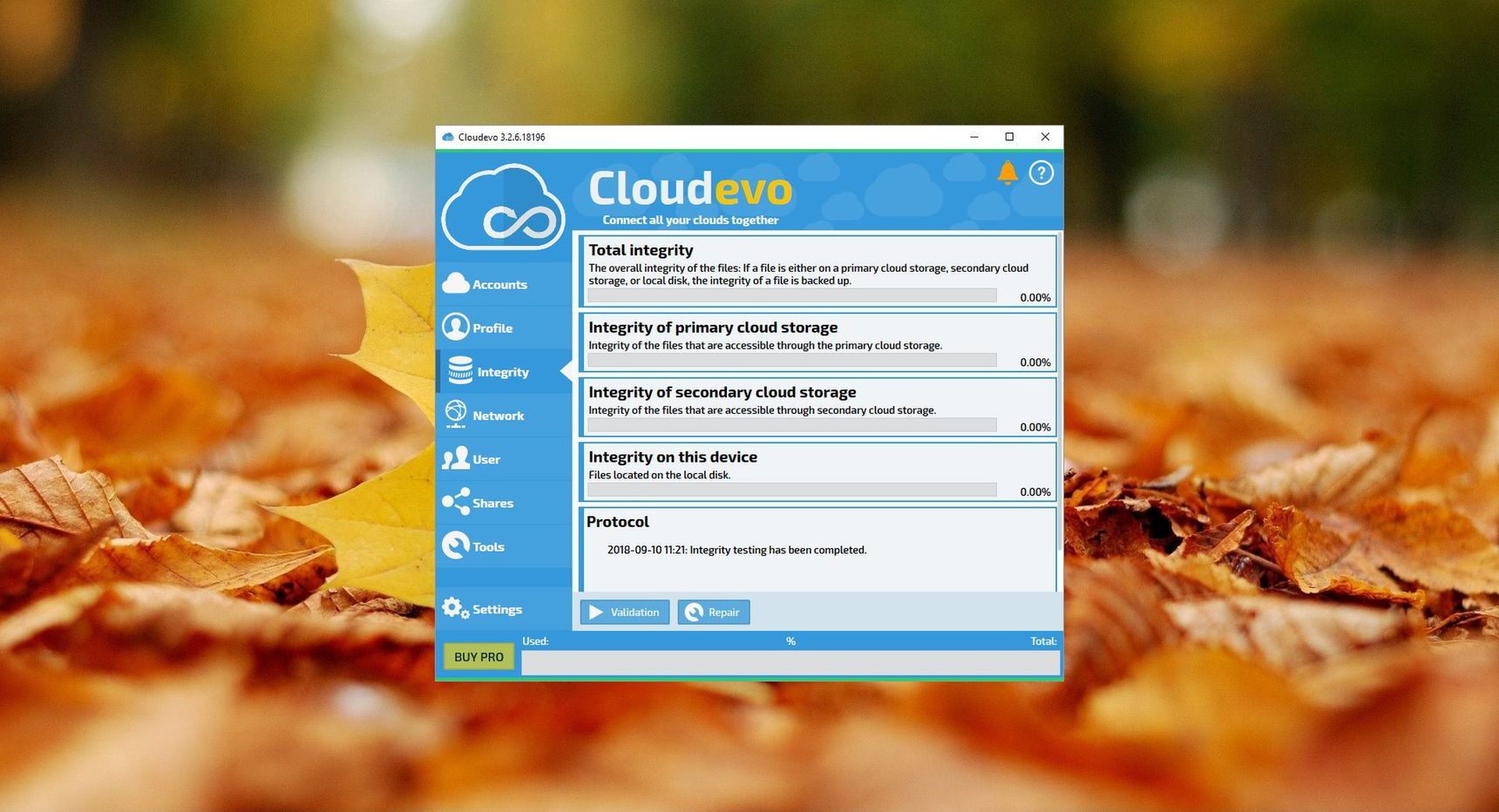Viewport: 1499px width, 812px height.
Task: Click 'Connect all your clouds together' tagline
Action: [690, 220]
